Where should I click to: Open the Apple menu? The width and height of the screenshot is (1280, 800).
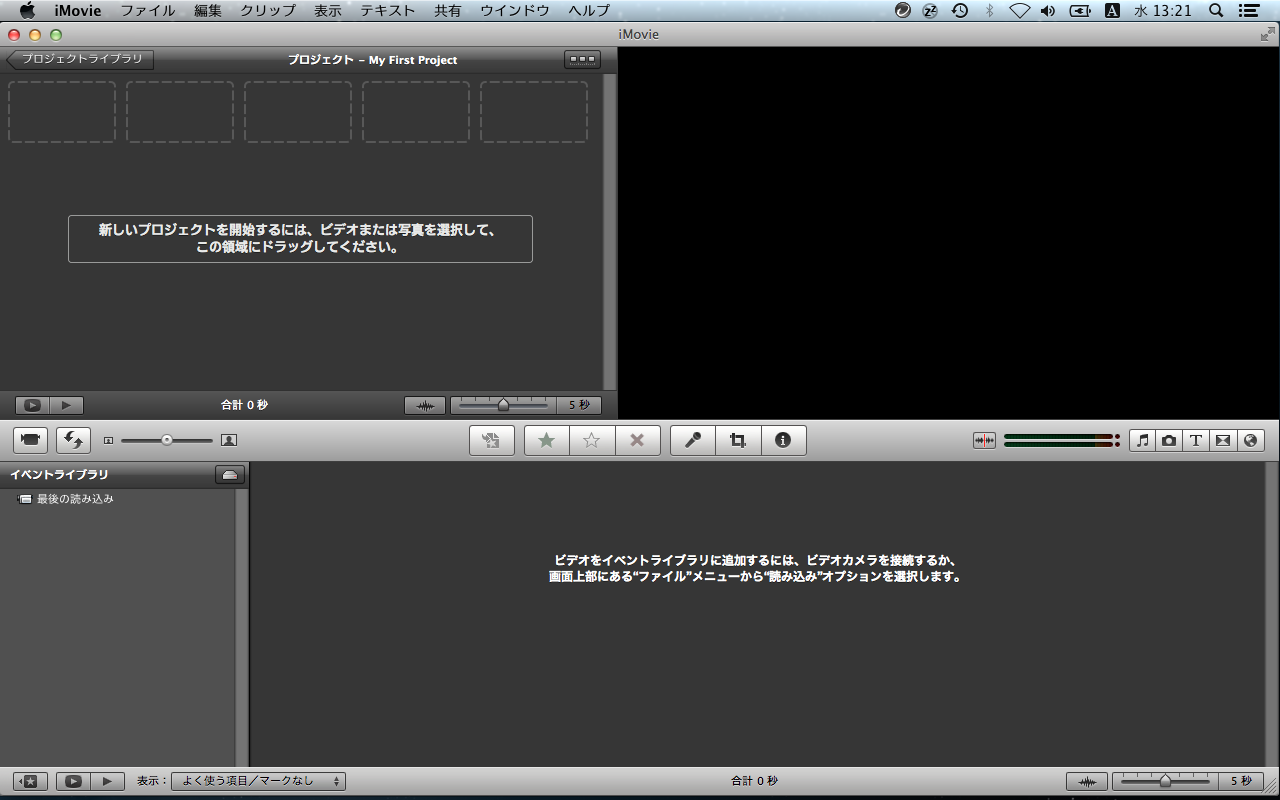click(27, 11)
